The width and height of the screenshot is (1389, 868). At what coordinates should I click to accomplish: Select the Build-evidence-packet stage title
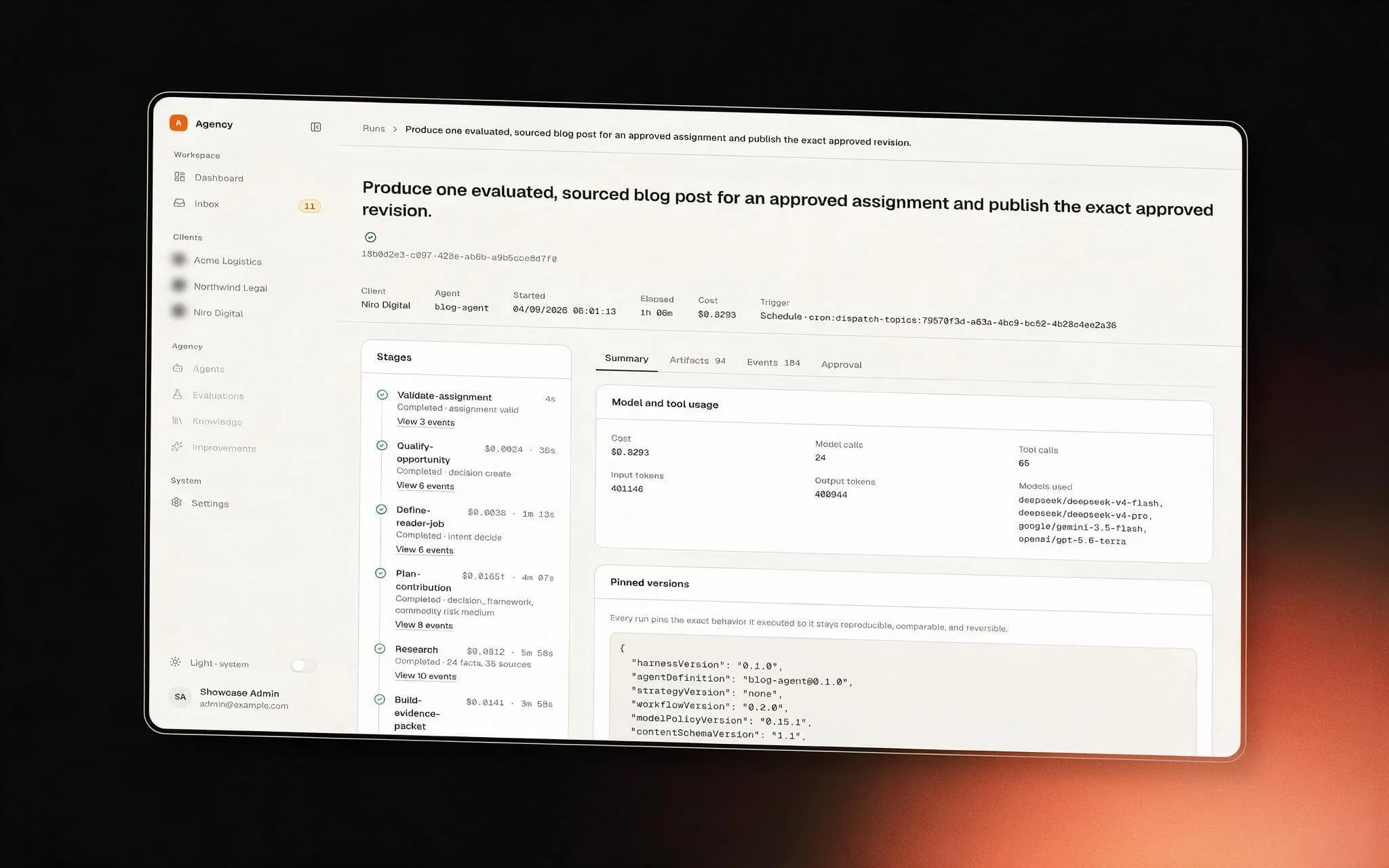(x=417, y=713)
